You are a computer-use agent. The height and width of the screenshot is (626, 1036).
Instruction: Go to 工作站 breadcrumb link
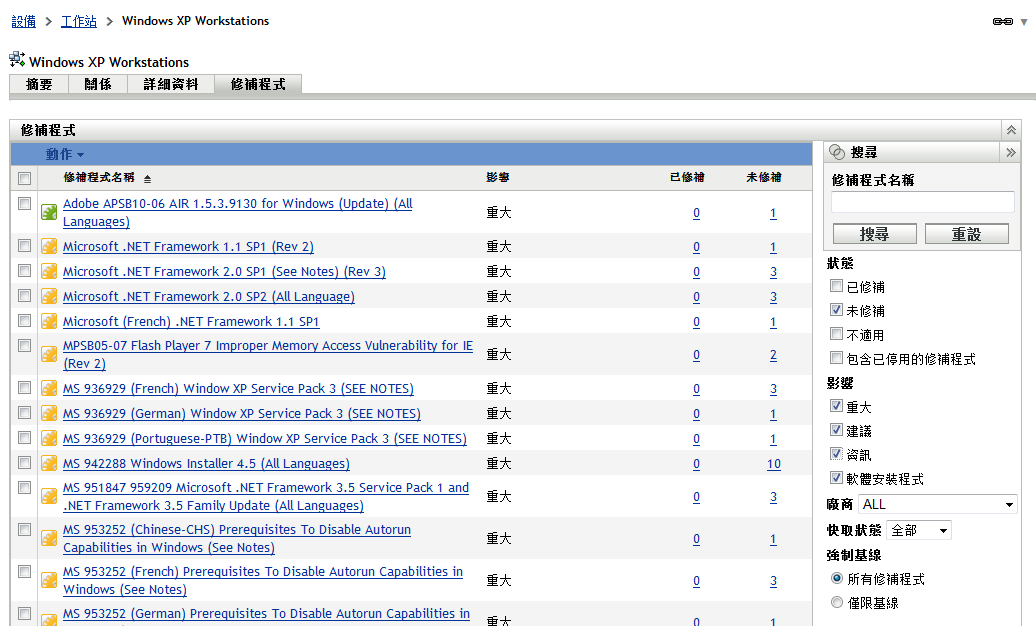79,21
